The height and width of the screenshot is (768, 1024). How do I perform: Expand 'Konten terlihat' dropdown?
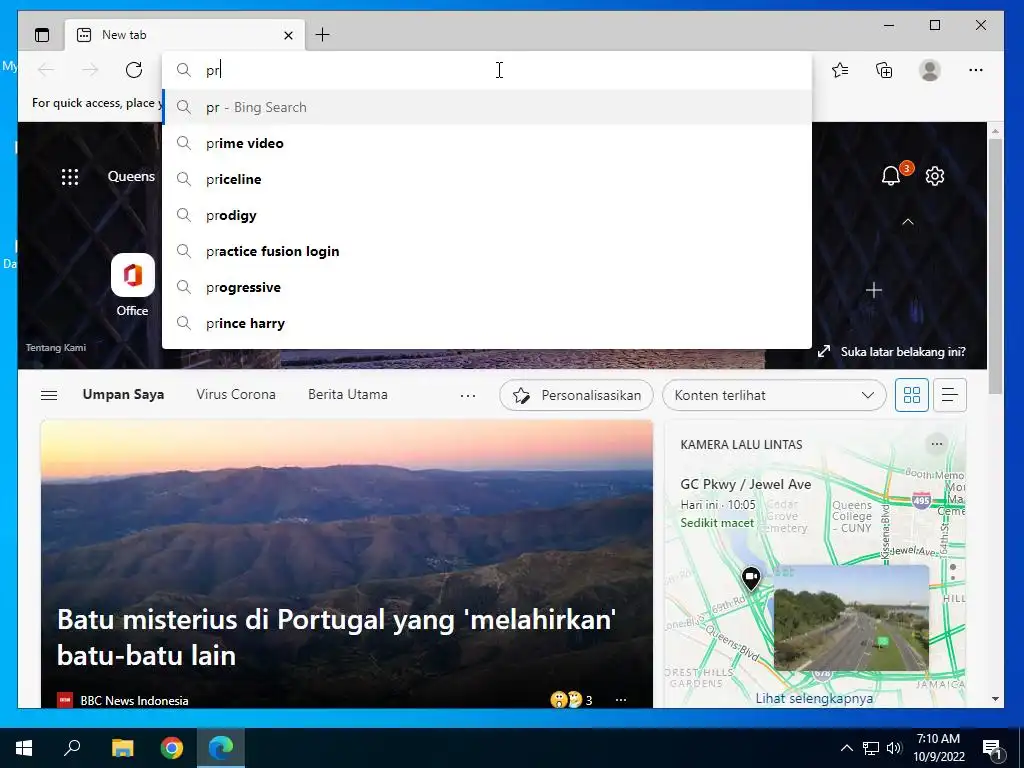[x=774, y=395]
